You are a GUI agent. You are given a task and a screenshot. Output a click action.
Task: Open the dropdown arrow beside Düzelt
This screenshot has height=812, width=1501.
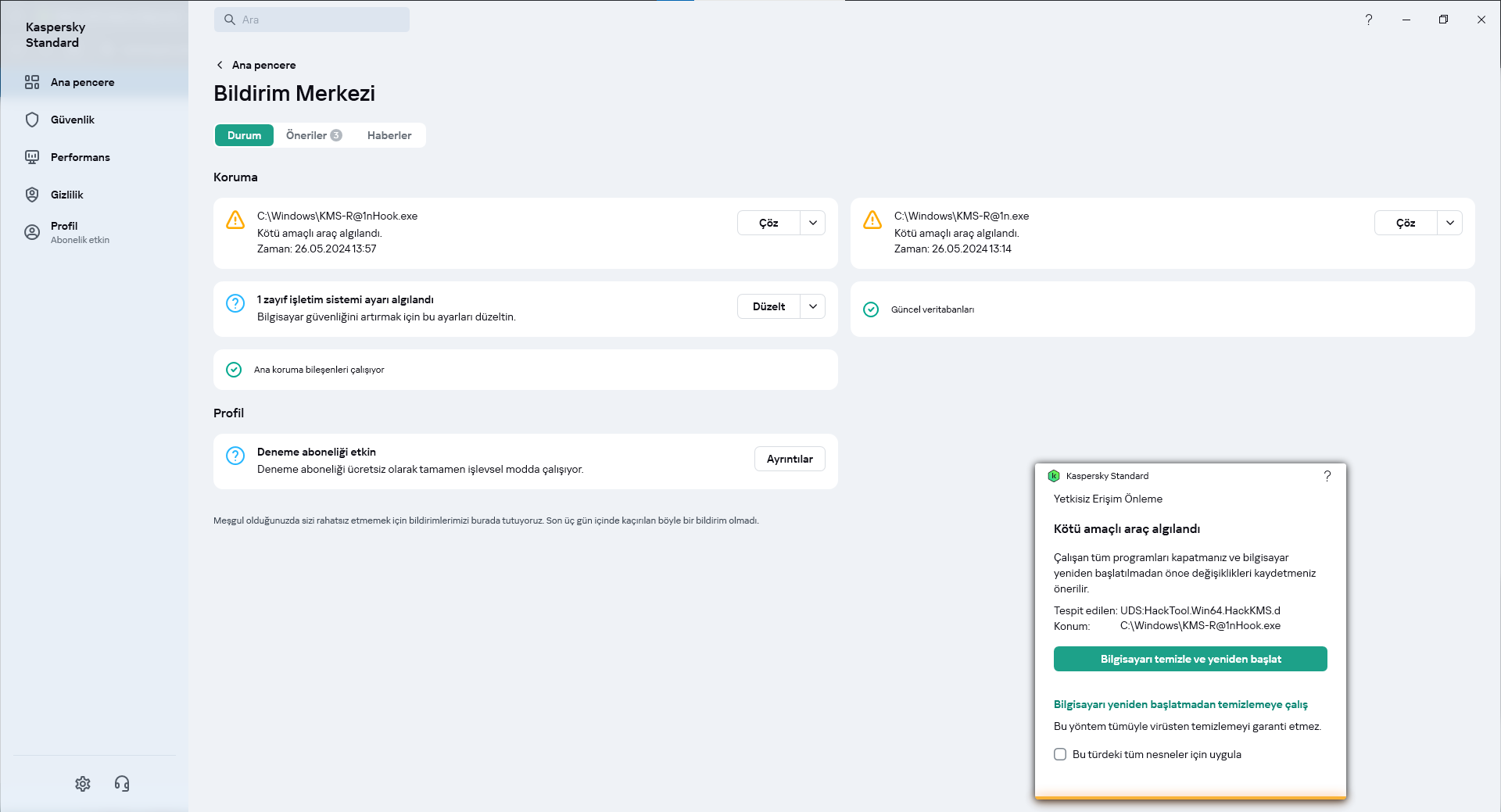[813, 306]
